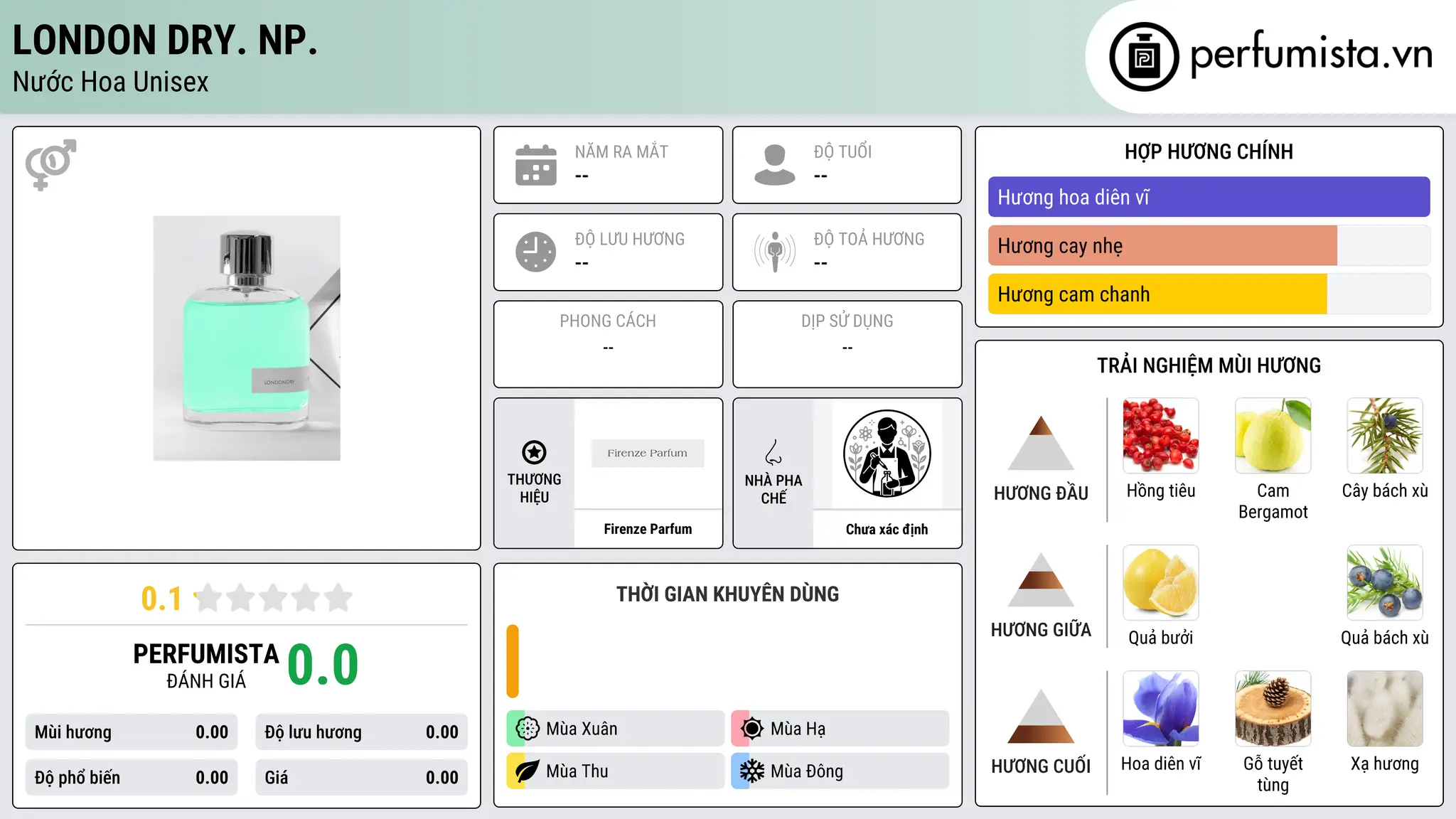Click the calendar icon beside Năm ra mắt

(536, 165)
